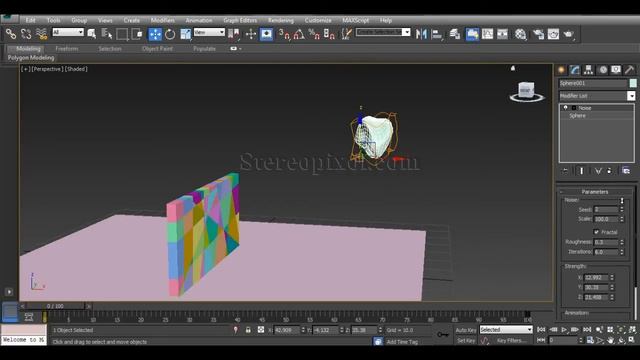The height and width of the screenshot is (360, 640).
Task: Open the Modifiers menu
Action: (x=162, y=20)
